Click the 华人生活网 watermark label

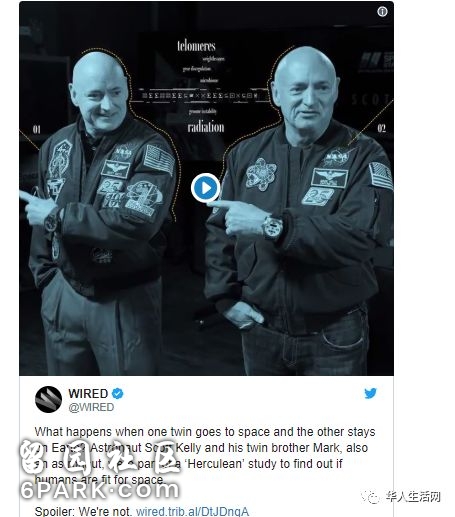tap(413, 497)
